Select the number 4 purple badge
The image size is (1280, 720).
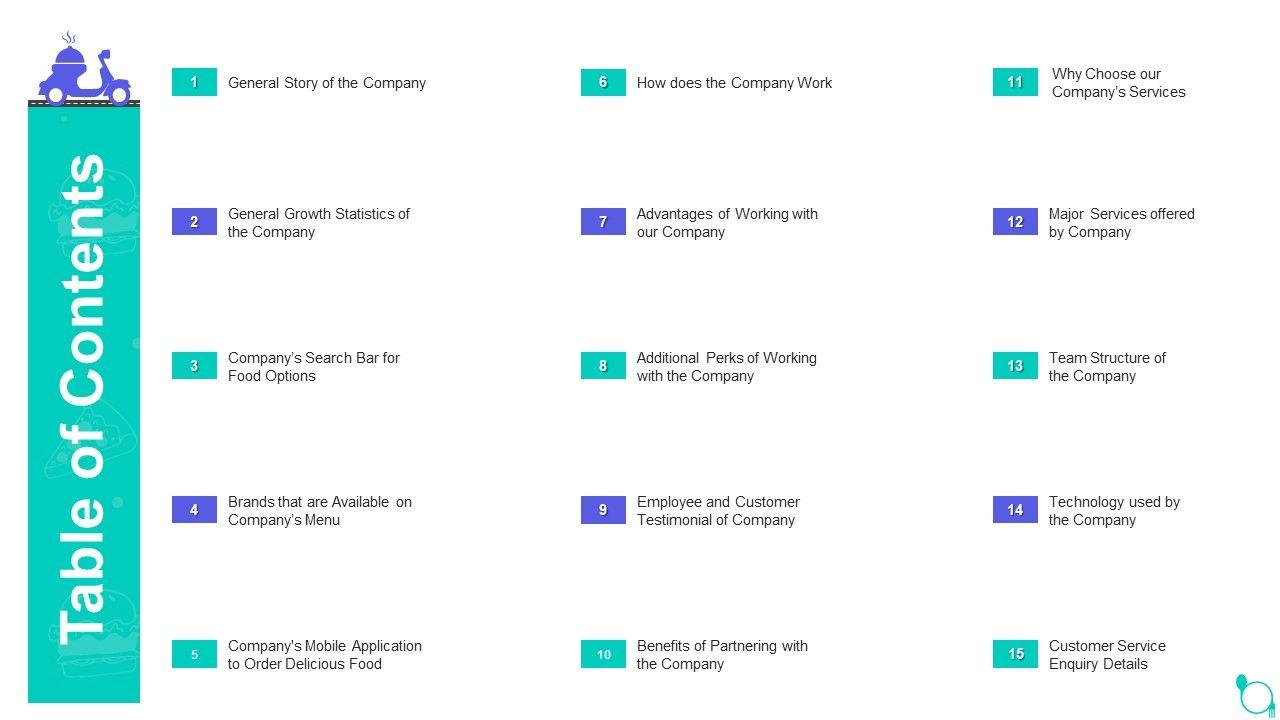pyautogui.click(x=194, y=510)
